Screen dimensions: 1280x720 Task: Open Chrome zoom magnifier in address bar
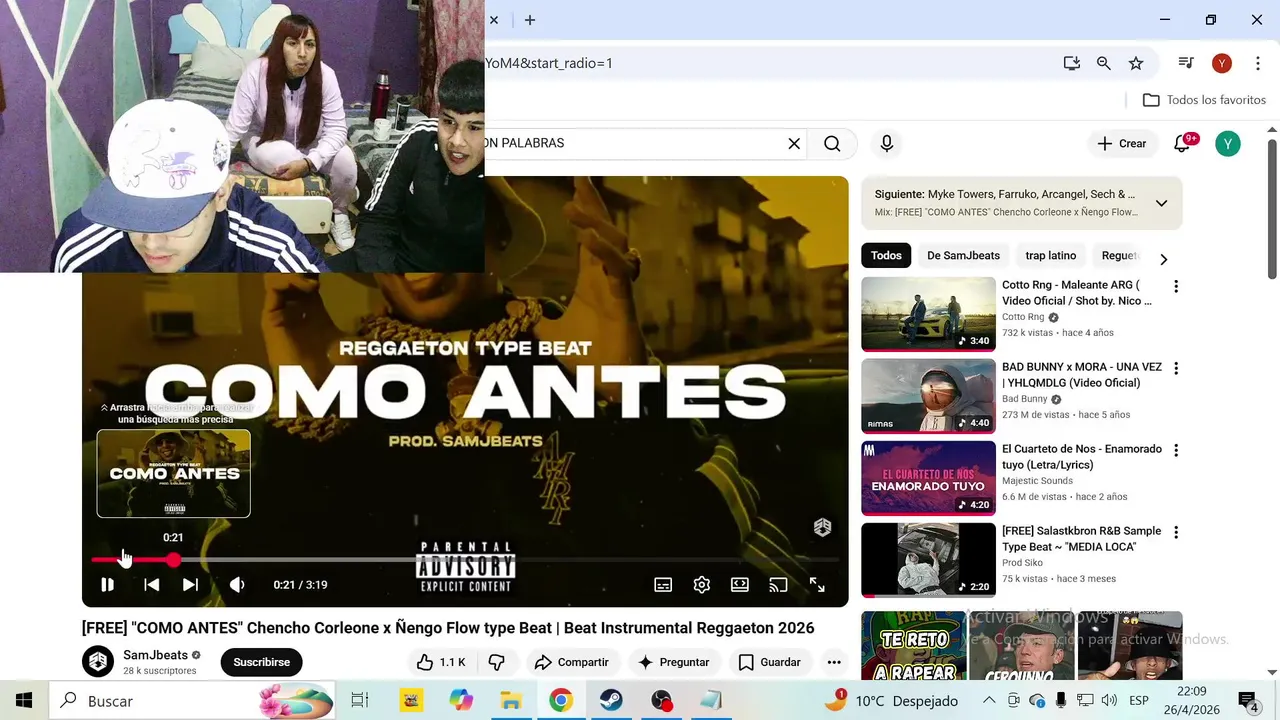(1104, 63)
